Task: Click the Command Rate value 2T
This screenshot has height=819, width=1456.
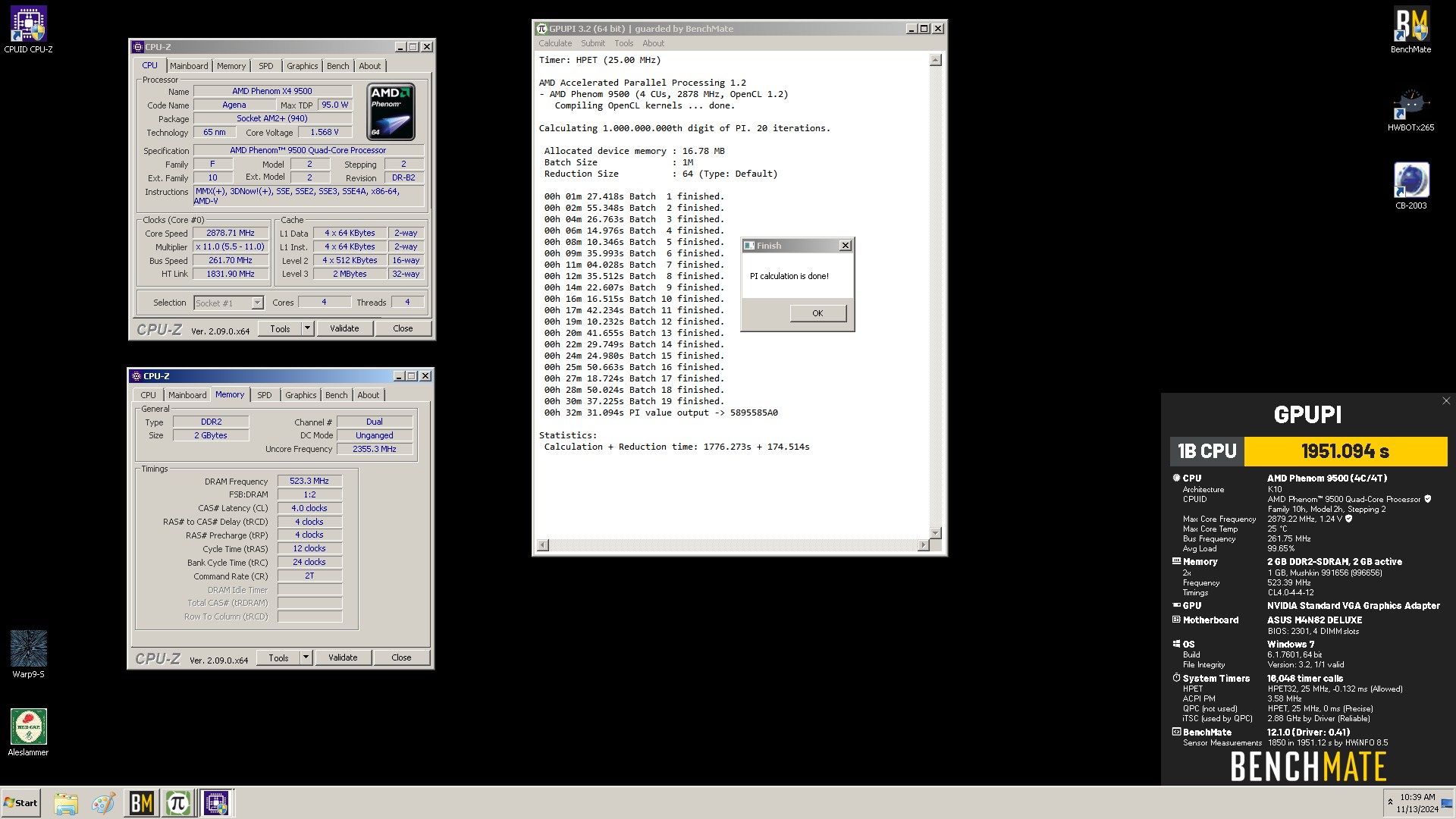Action: coord(309,576)
